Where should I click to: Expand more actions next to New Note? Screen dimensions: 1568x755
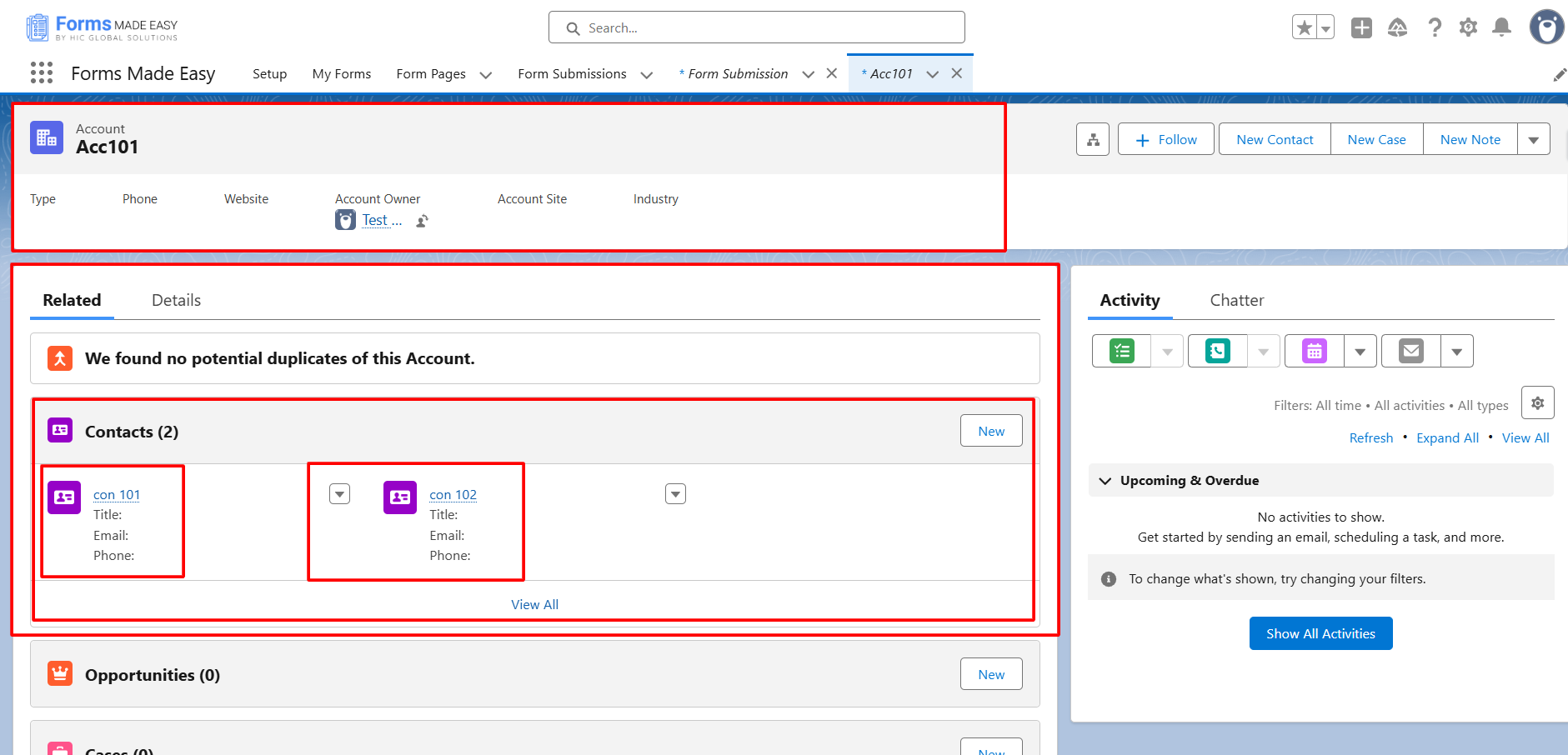click(1533, 140)
